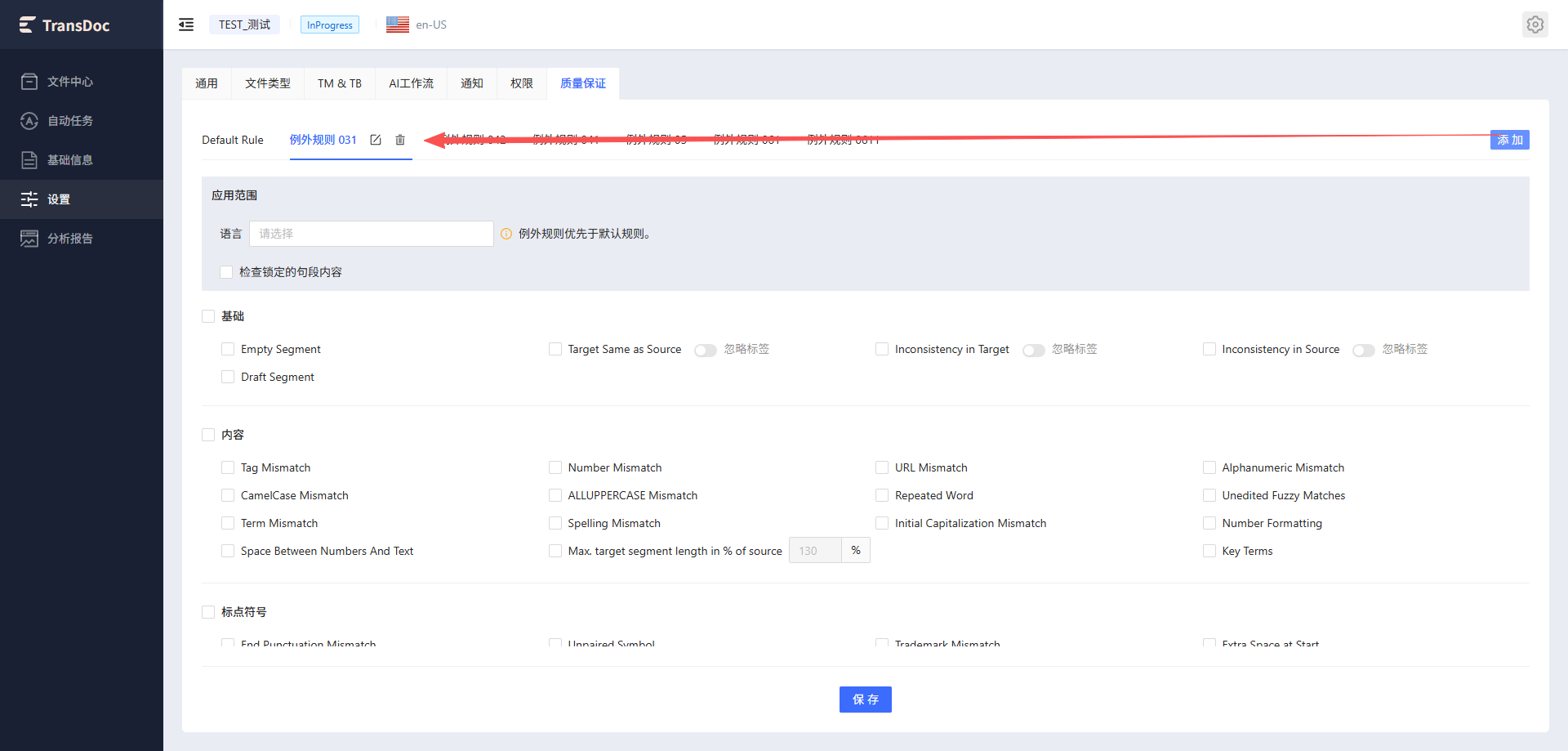The width and height of the screenshot is (1568, 751).
Task: Click the TEST_测试 project name
Action: 244,25
